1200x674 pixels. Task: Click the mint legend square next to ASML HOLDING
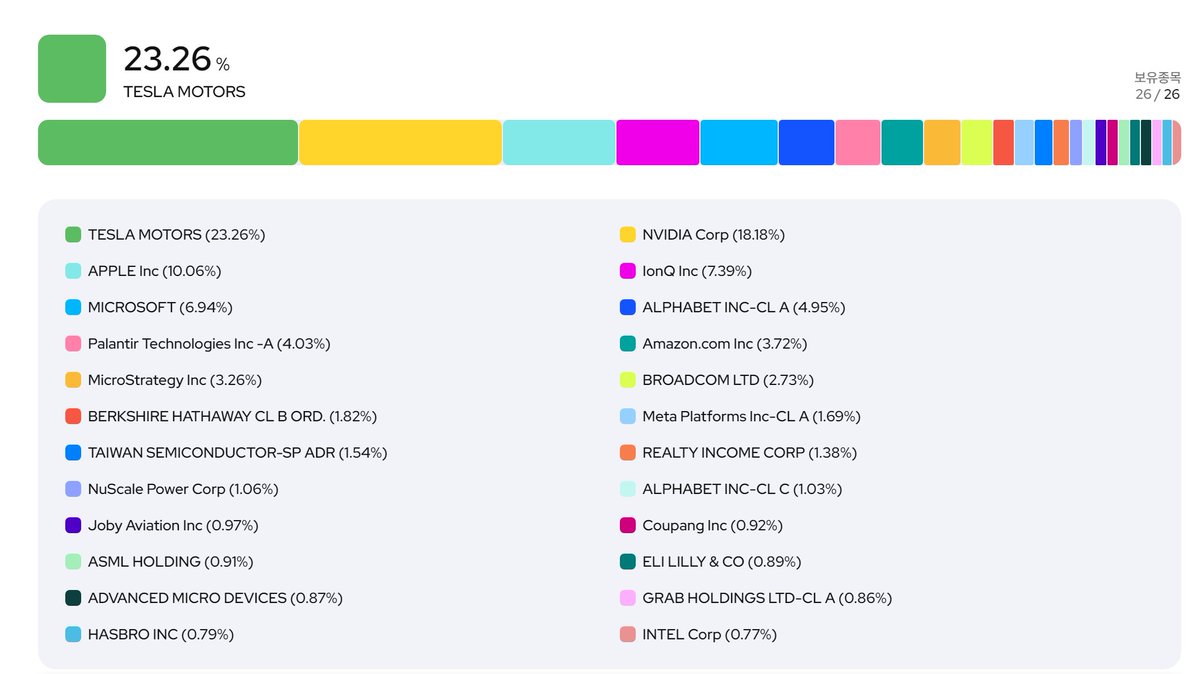coord(73,562)
